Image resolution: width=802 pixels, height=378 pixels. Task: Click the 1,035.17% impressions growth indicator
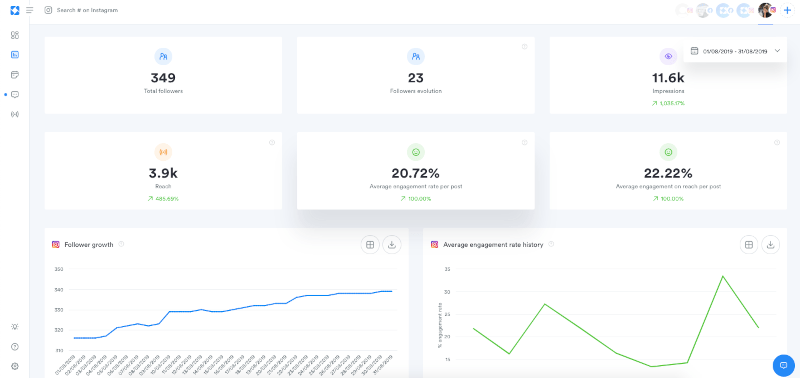[668, 103]
